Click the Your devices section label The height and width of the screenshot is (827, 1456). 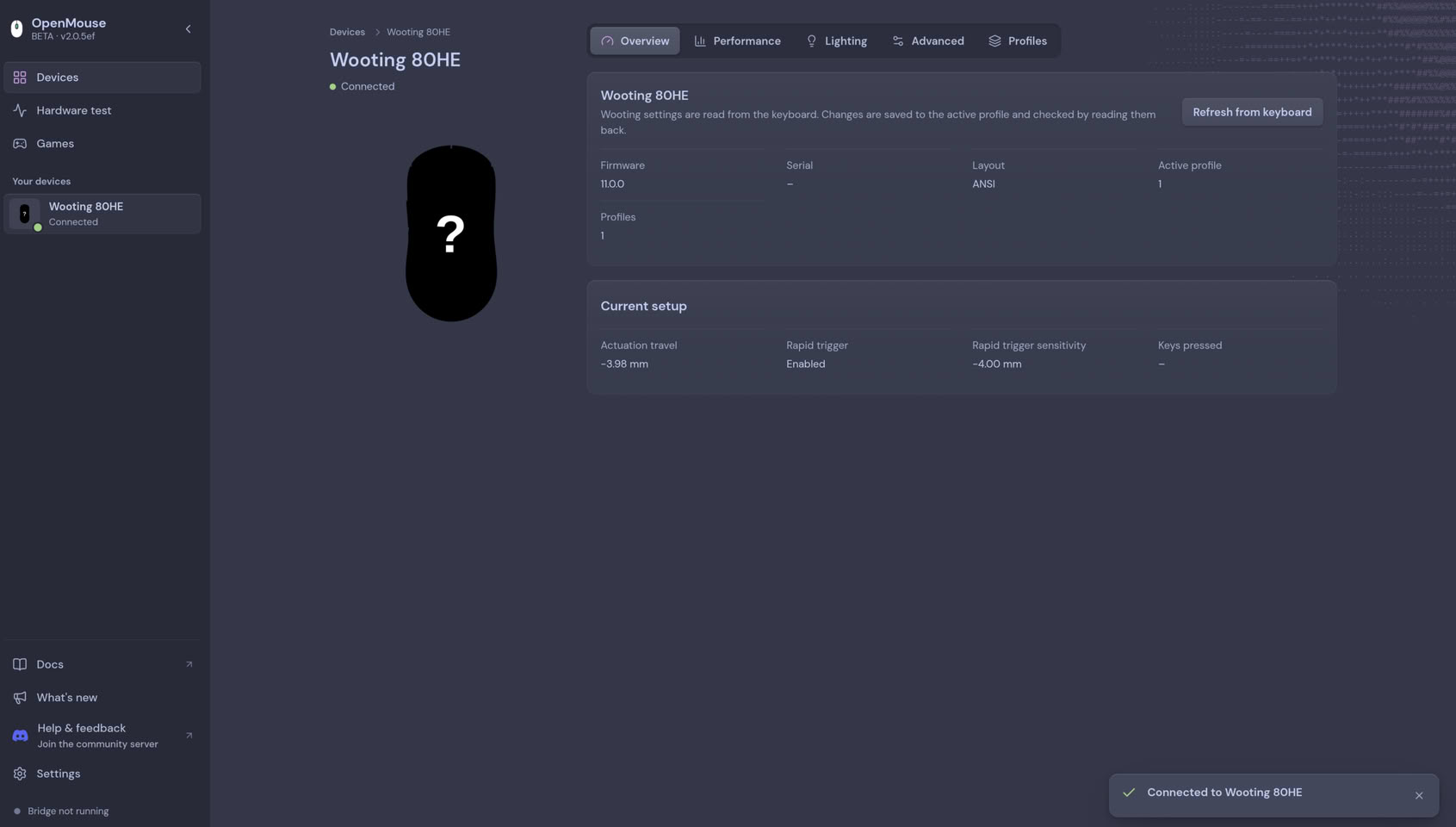[41, 182]
